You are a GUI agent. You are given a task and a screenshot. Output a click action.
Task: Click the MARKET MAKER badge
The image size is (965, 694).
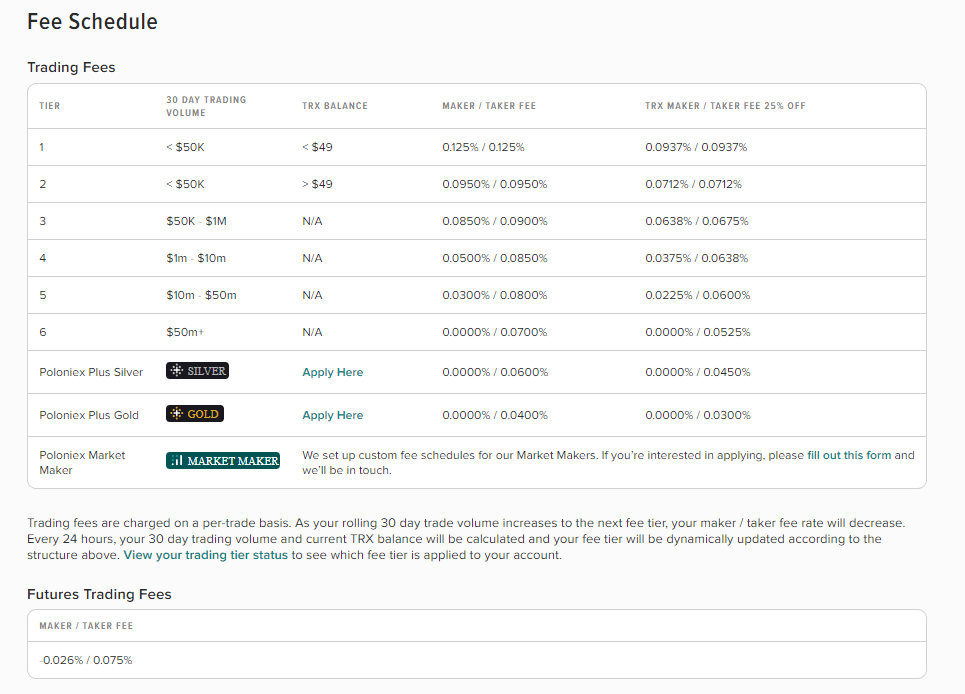(223, 460)
